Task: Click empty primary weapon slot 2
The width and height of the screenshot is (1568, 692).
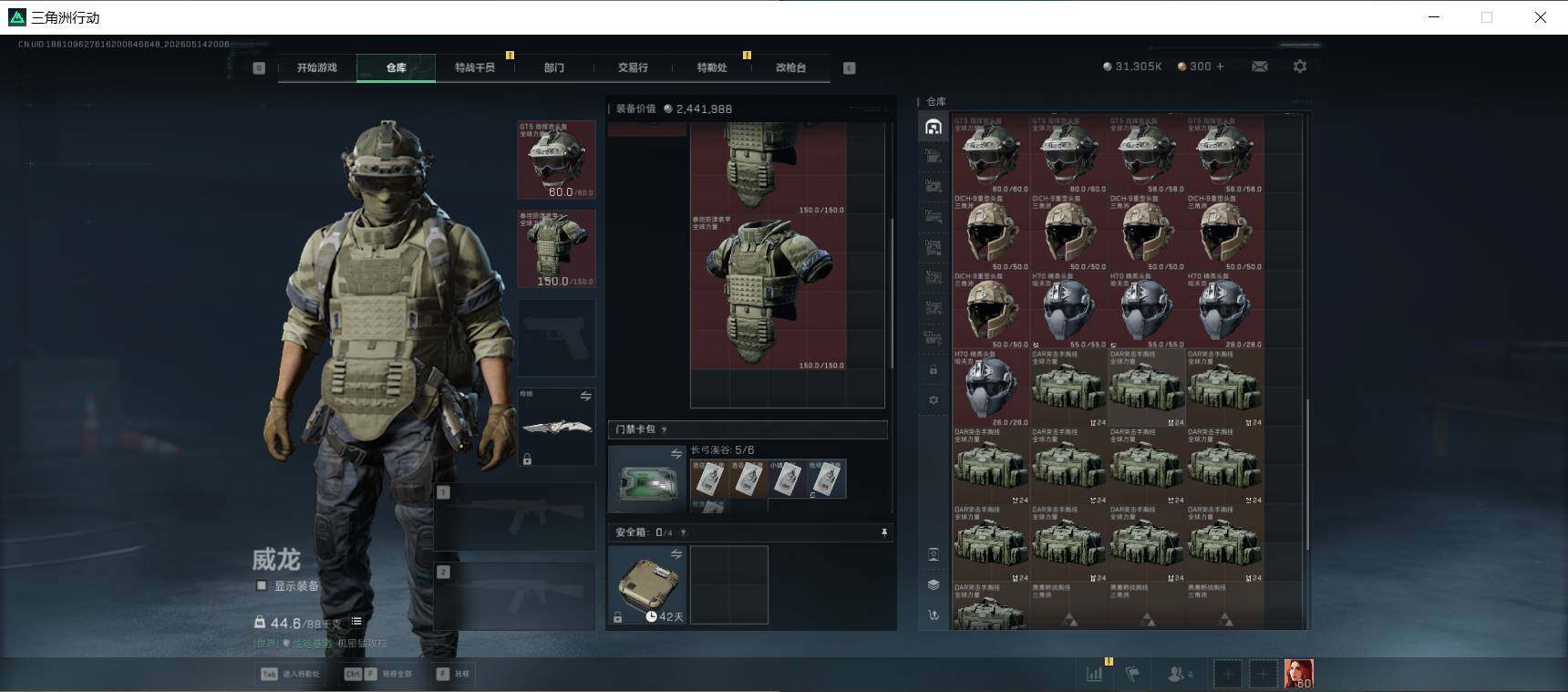Action: [x=514, y=596]
